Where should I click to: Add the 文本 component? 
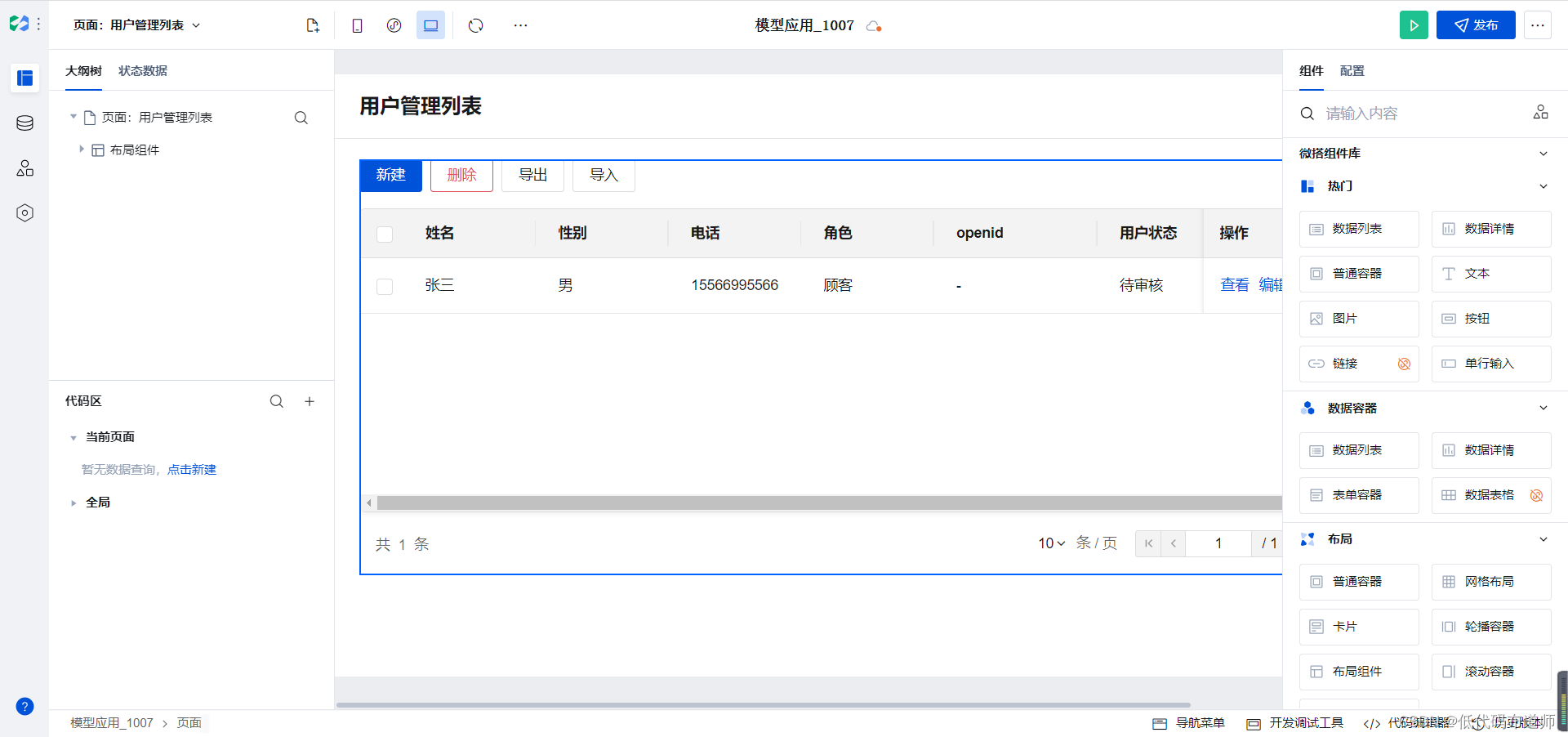1491,274
